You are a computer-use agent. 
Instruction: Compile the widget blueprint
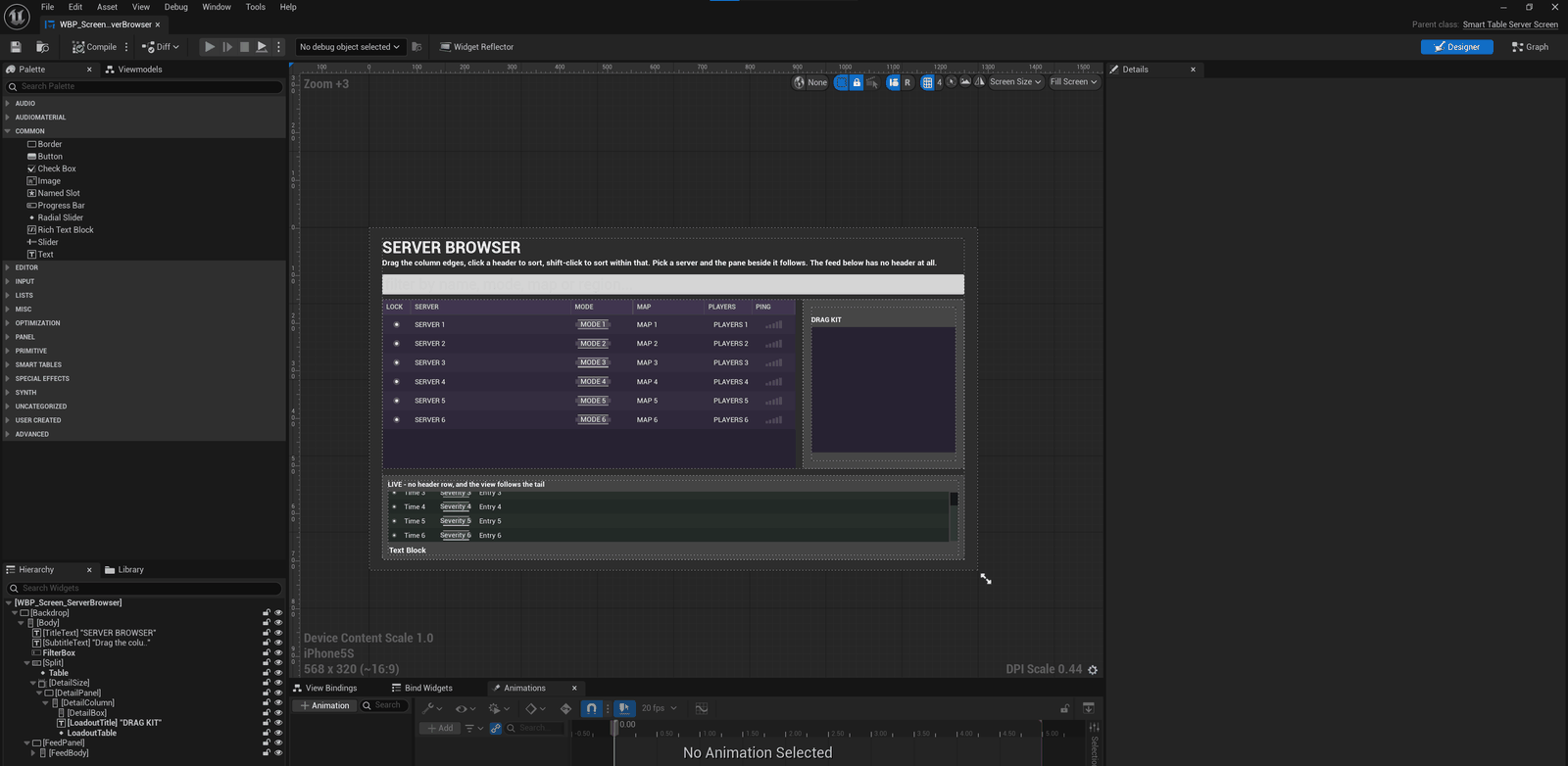pyautogui.click(x=94, y=47)
